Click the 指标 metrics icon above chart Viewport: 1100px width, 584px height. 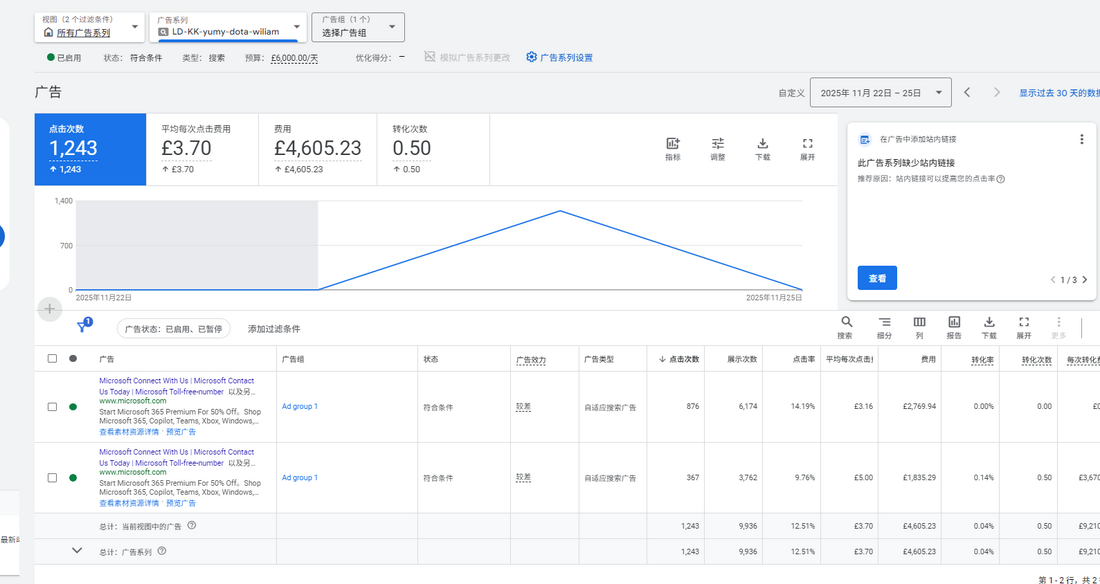(x=672, y=148)
